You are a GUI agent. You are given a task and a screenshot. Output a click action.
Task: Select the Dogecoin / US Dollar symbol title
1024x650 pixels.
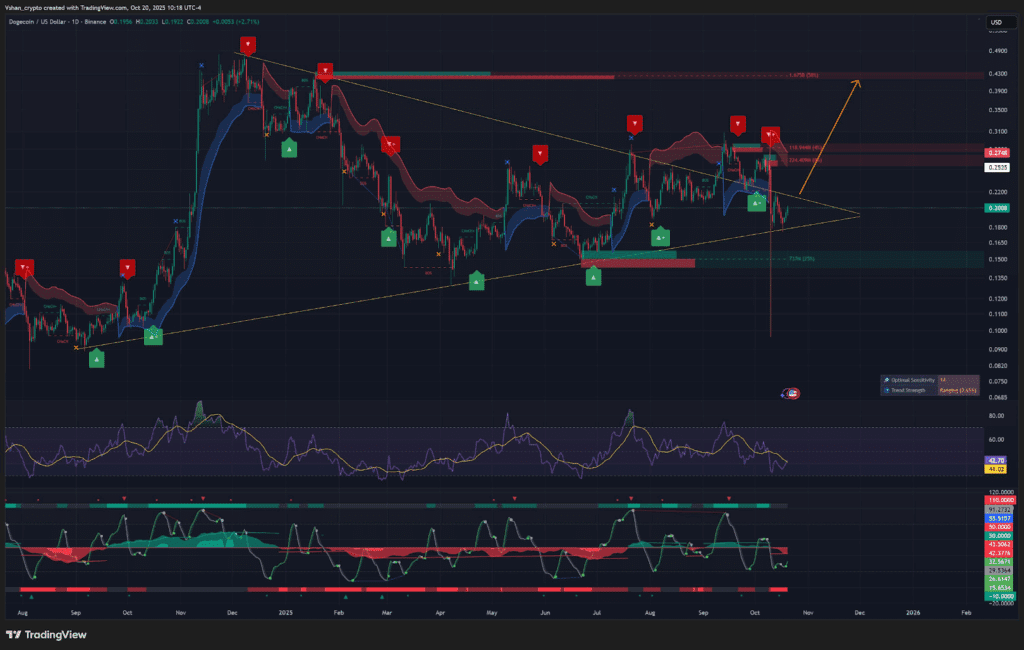(37, 22)
